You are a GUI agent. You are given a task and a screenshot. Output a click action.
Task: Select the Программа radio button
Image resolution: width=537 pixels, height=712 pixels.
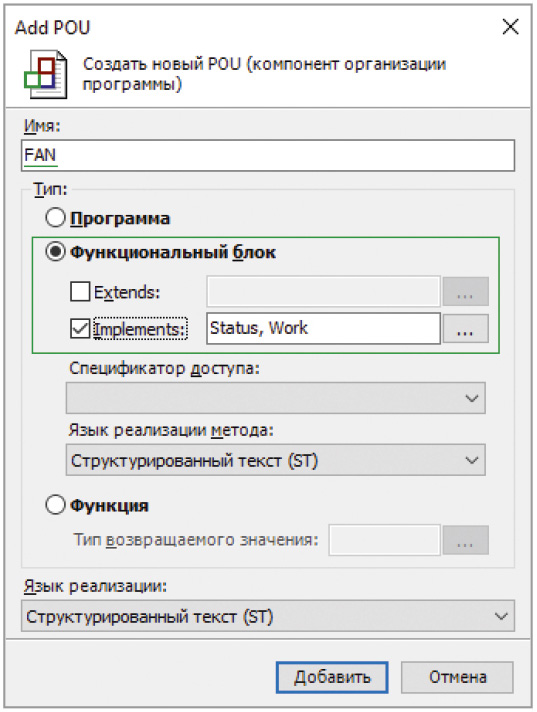pos(55,218)
